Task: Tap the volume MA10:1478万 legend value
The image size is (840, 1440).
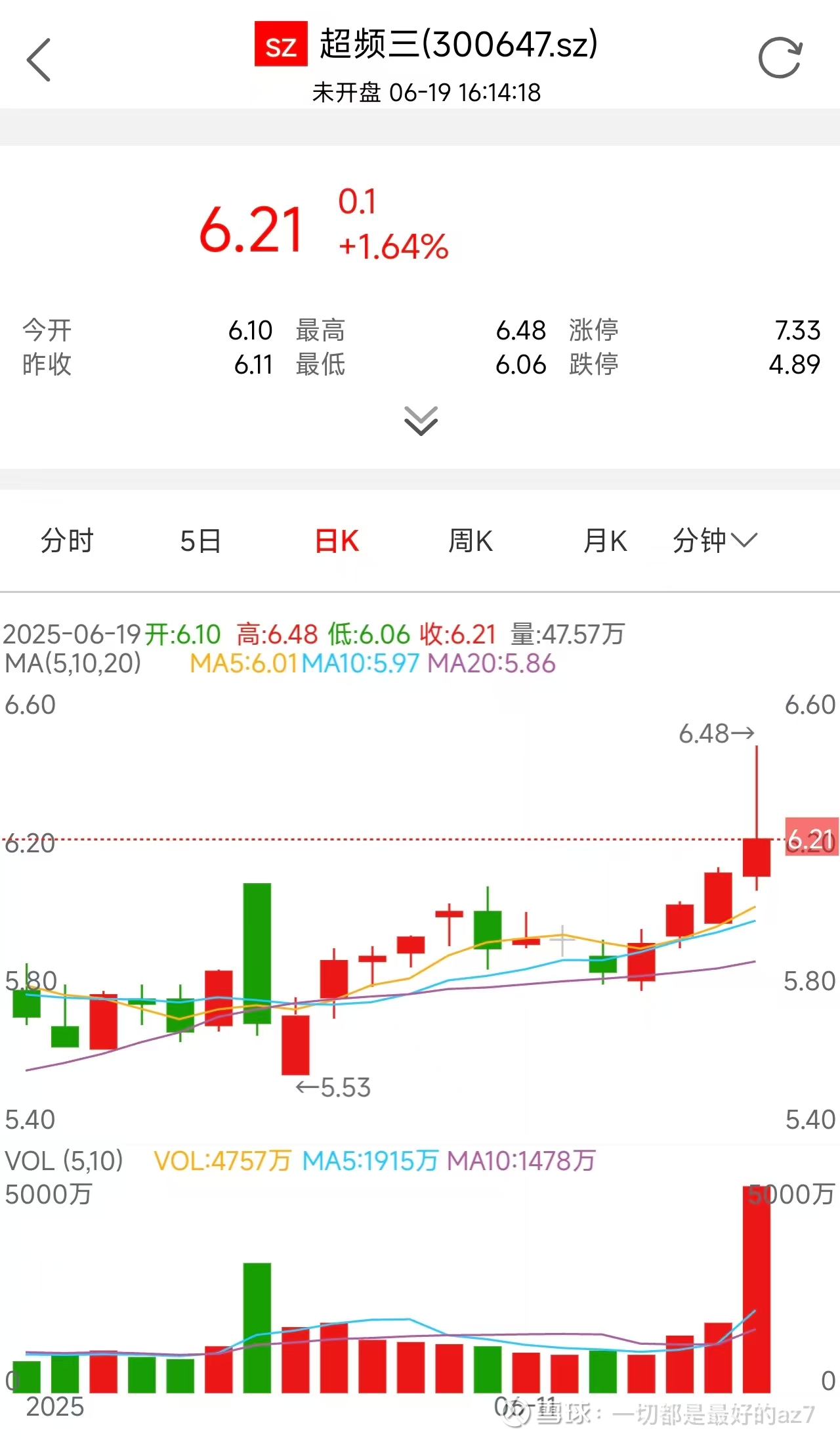Action: coord(521,1161)
